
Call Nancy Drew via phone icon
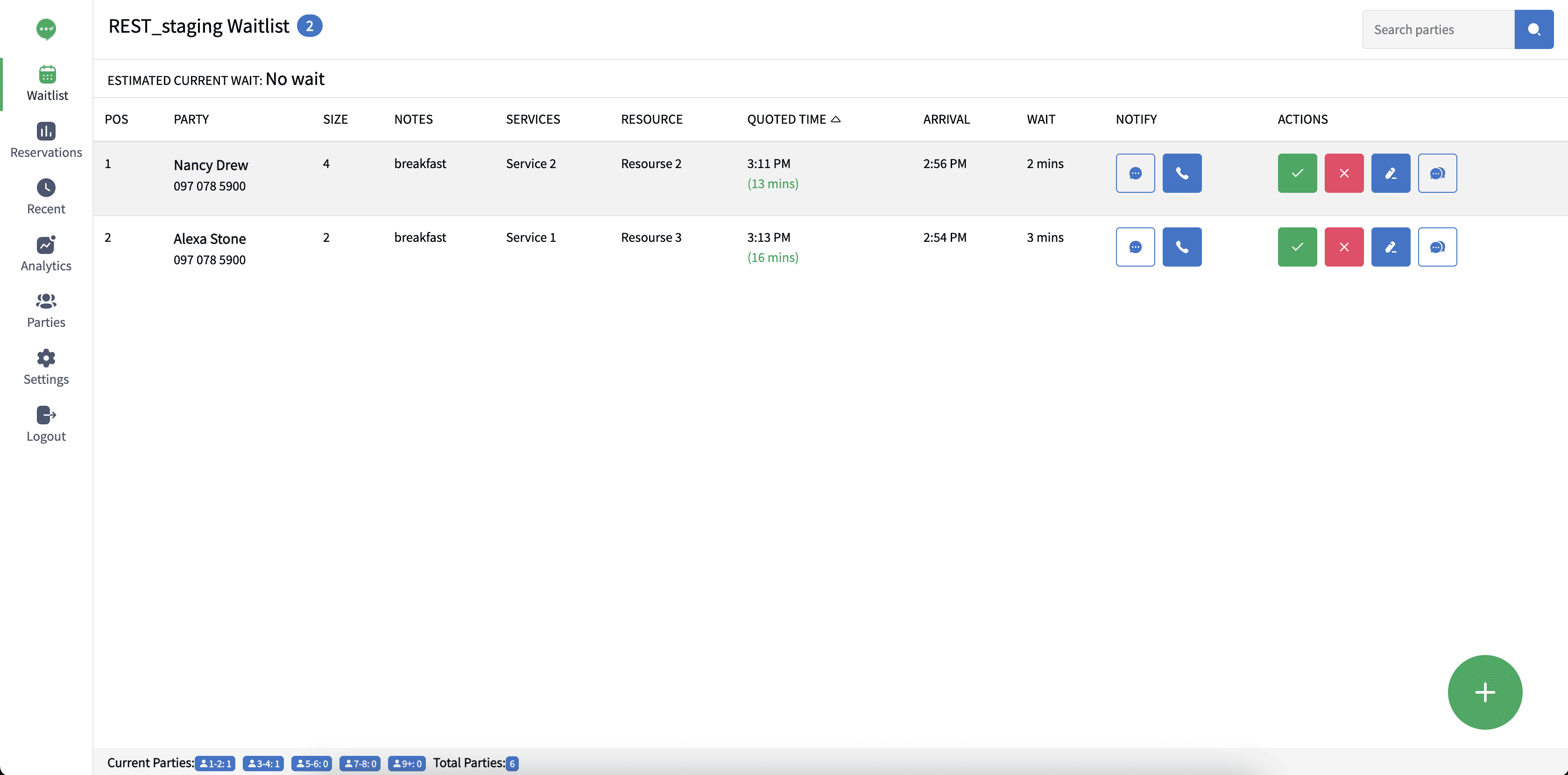coord(1181,173)
